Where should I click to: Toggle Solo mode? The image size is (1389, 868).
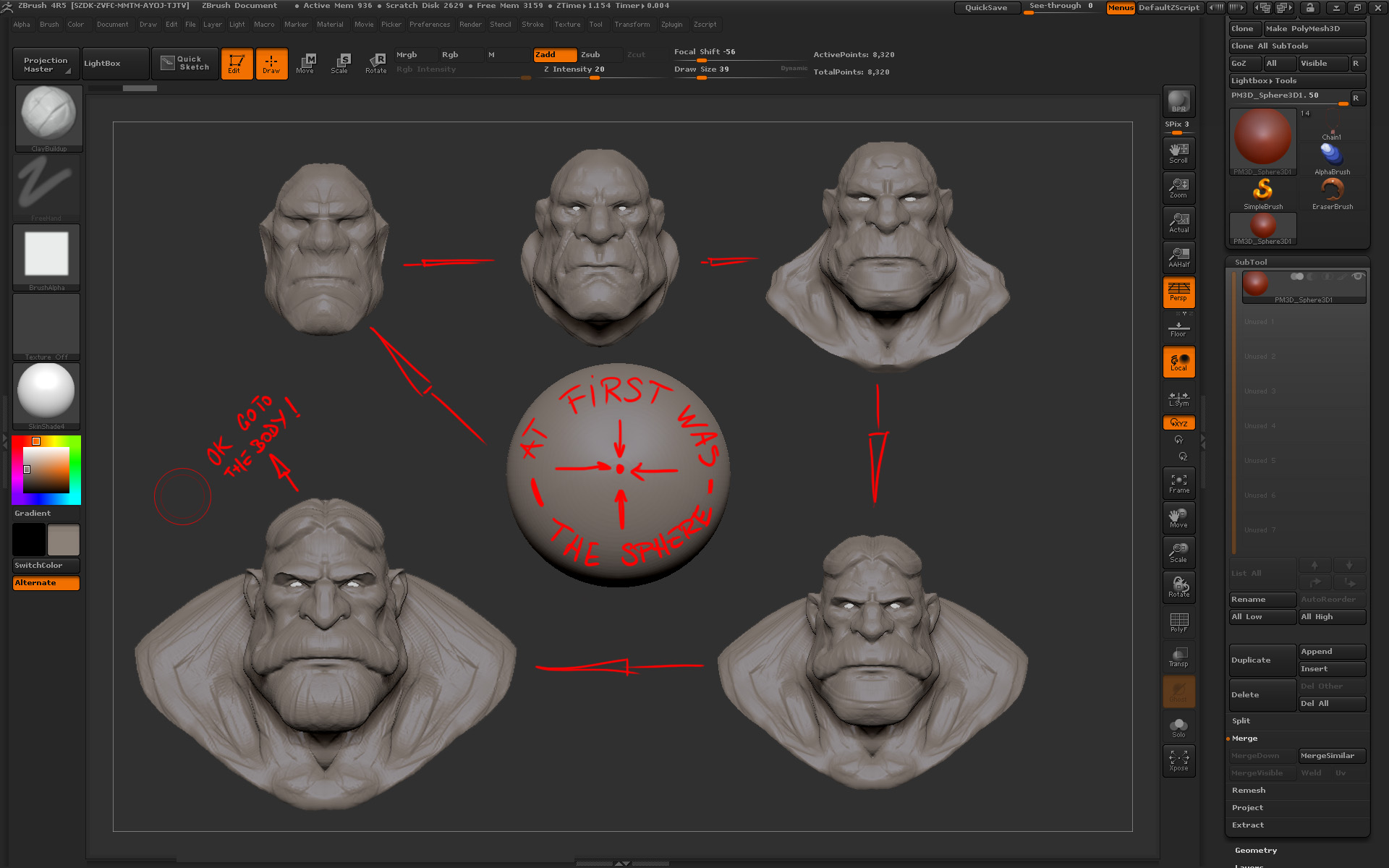tap(1178, 728)
